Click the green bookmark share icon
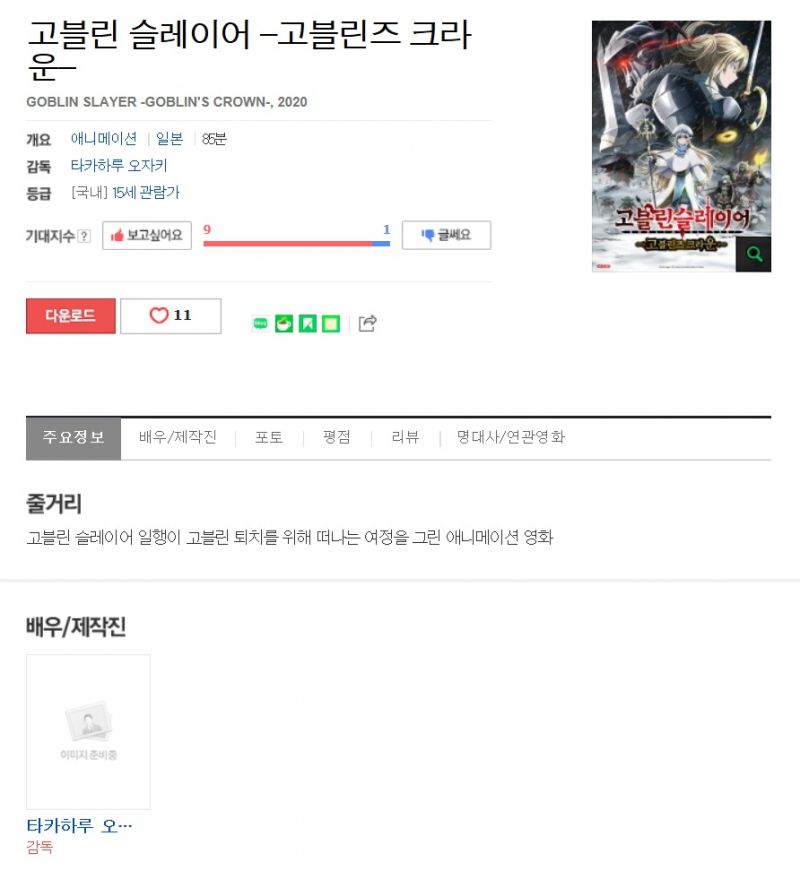 pos(307,323)
